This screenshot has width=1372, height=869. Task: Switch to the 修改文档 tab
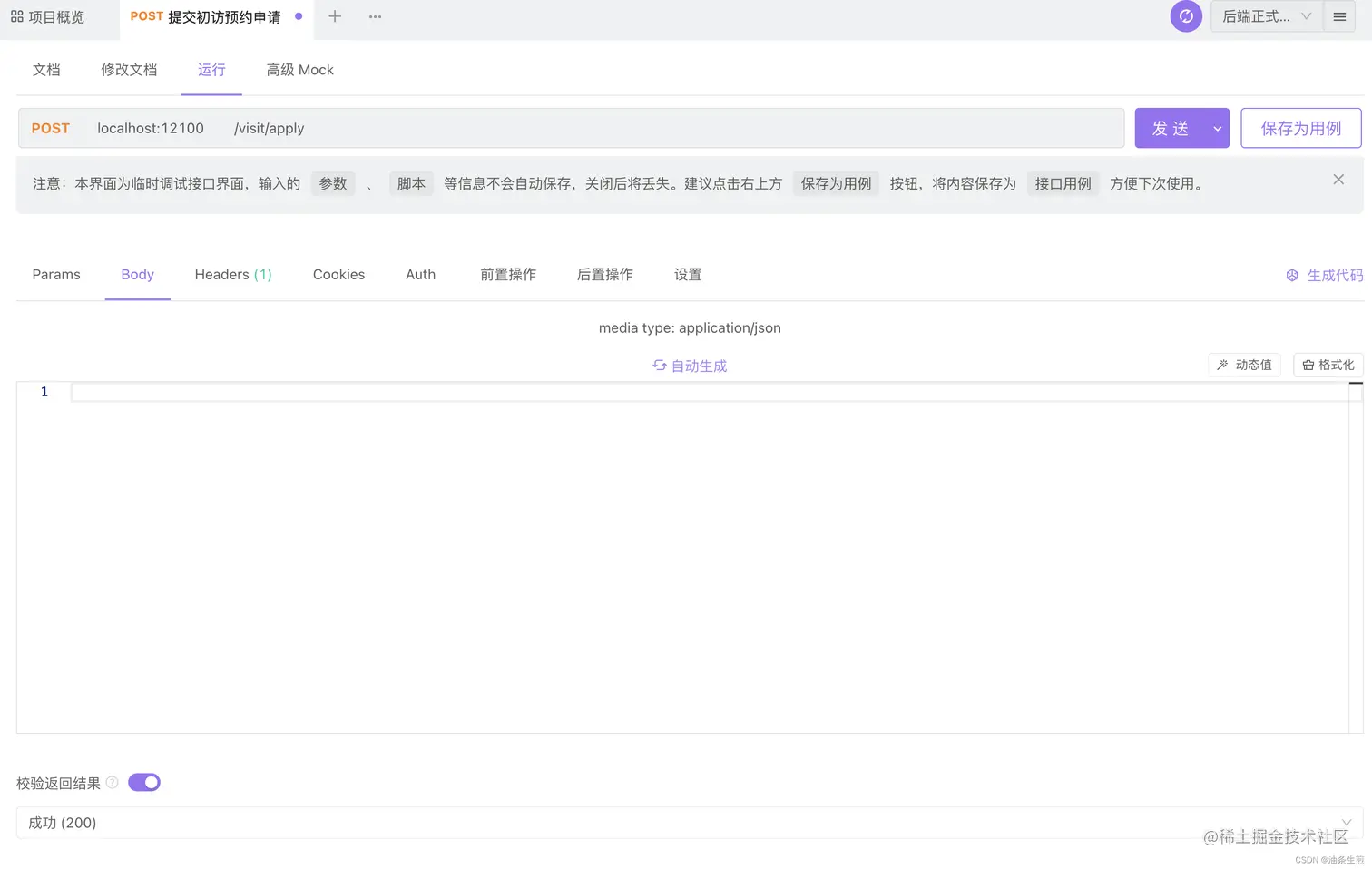pyautogui.click(x=129, y=70)
